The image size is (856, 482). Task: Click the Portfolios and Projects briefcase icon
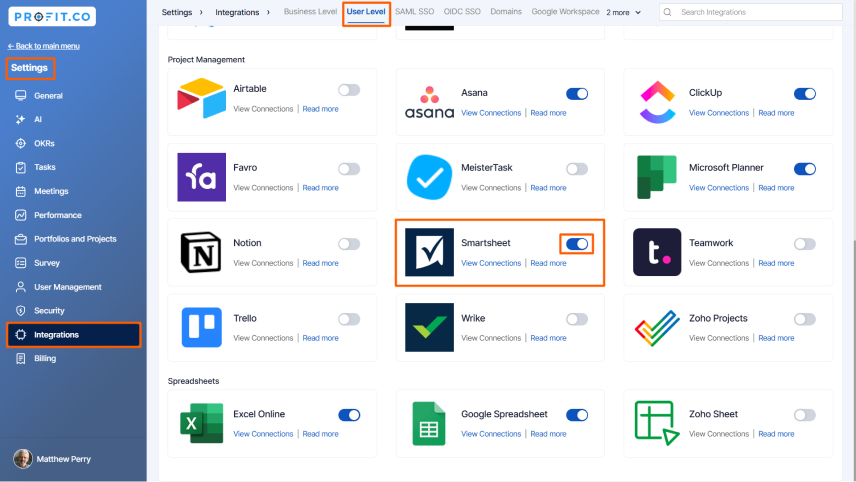[21, 239]
